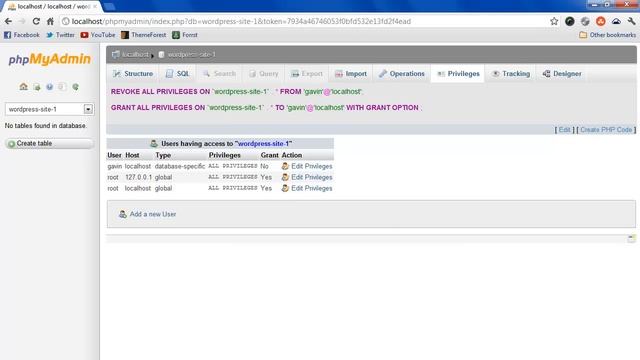Go to phpMyAdmin home icon
640x360 pixels.
point(24,87)
